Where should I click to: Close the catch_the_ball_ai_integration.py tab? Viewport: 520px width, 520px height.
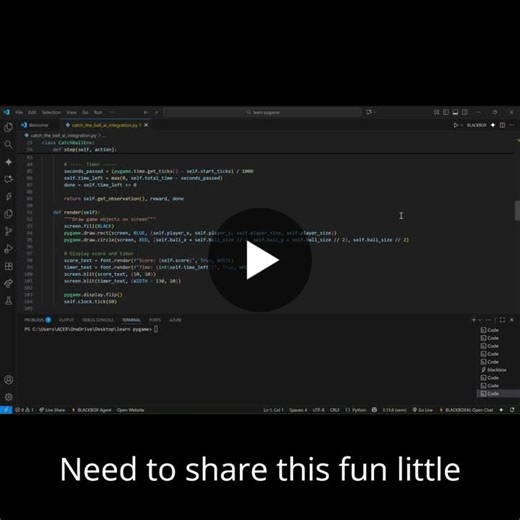(146, 125)
